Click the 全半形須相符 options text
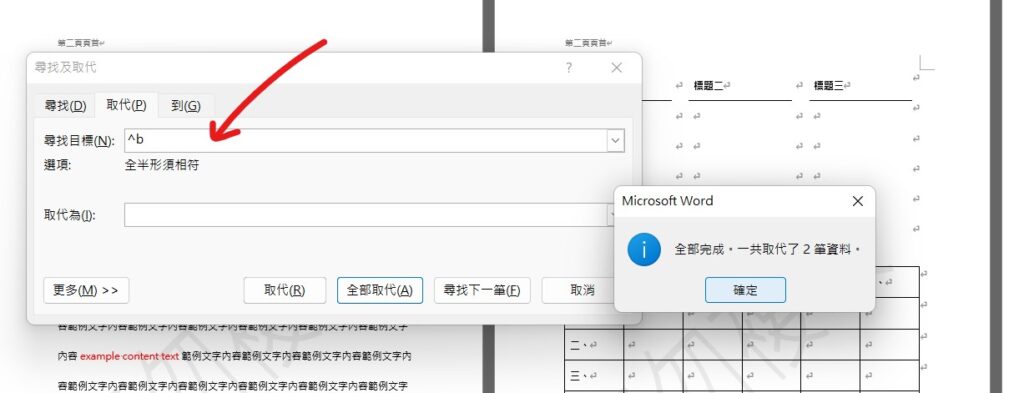The width and height of the screenshot is (1024, 393). click(162, 165)
